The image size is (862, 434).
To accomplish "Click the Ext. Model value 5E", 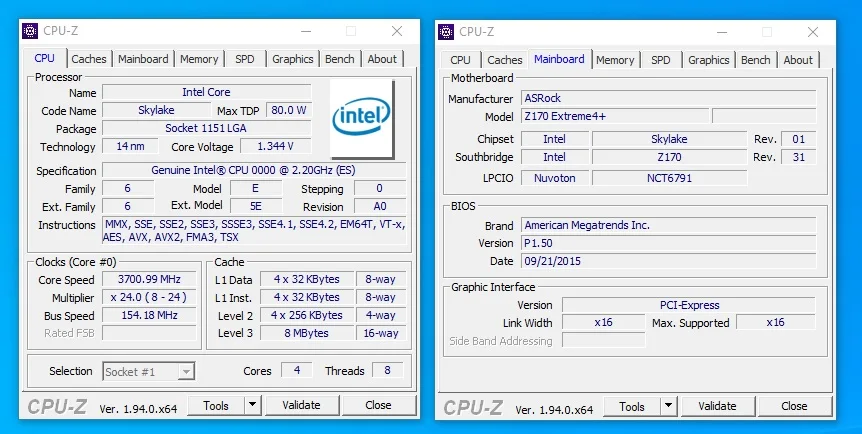I will point(256,206).
